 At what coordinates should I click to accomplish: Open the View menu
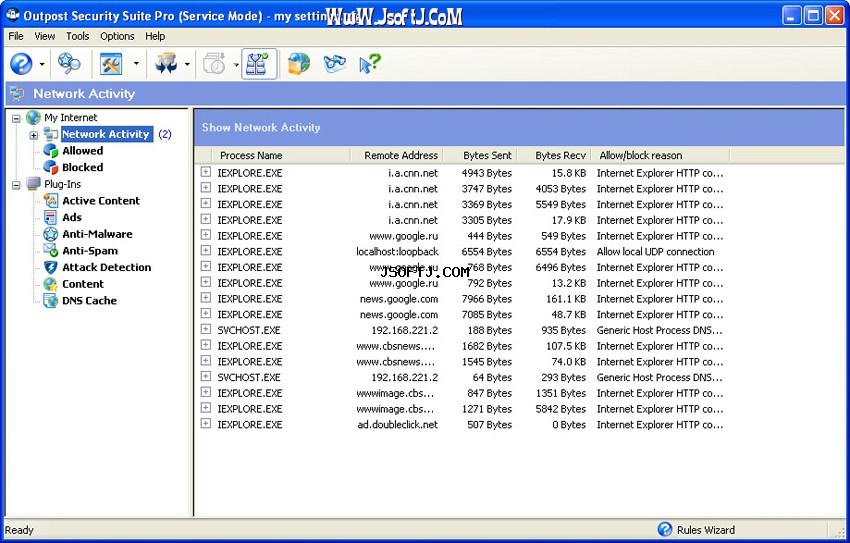(x=44, y=36)
